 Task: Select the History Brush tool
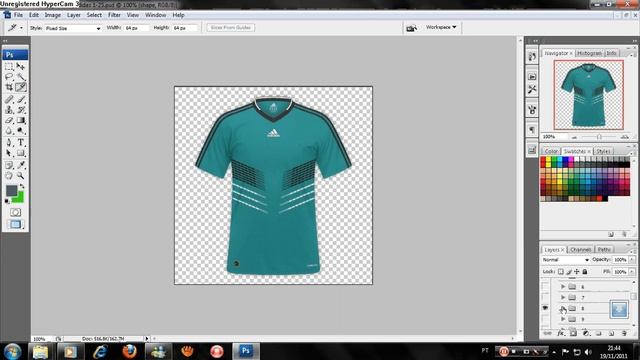tap(21, 110)
